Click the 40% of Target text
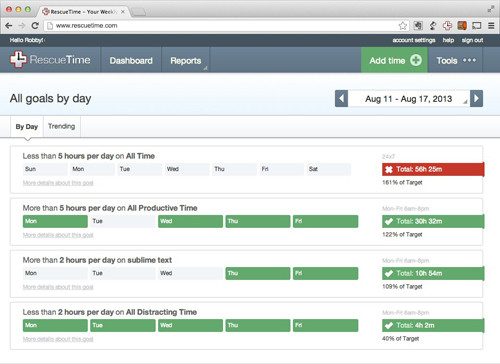This screenshot has width=500, height=364. (401, 338)
